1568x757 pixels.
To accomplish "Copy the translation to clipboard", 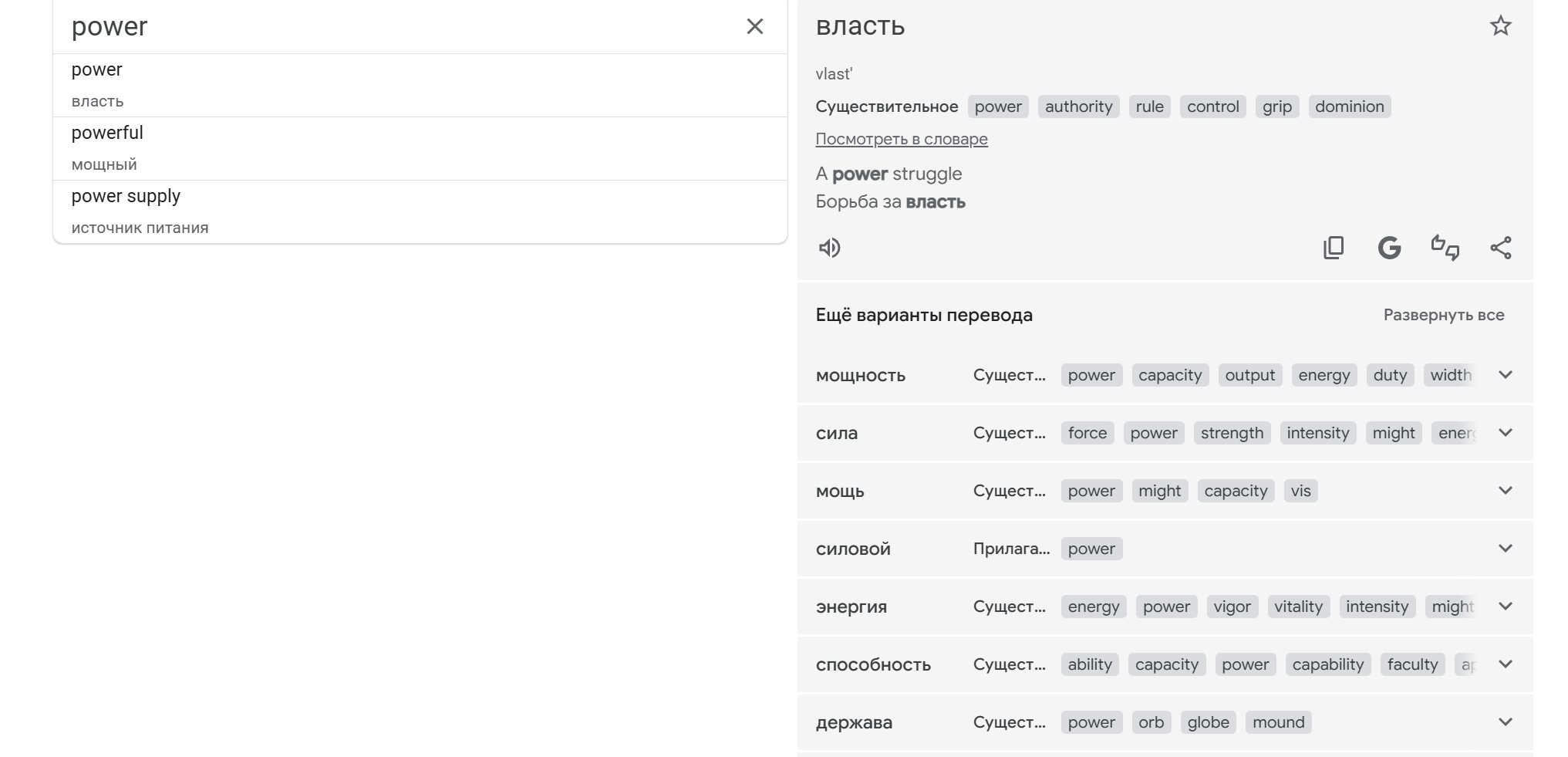I will coord(1334,248).
